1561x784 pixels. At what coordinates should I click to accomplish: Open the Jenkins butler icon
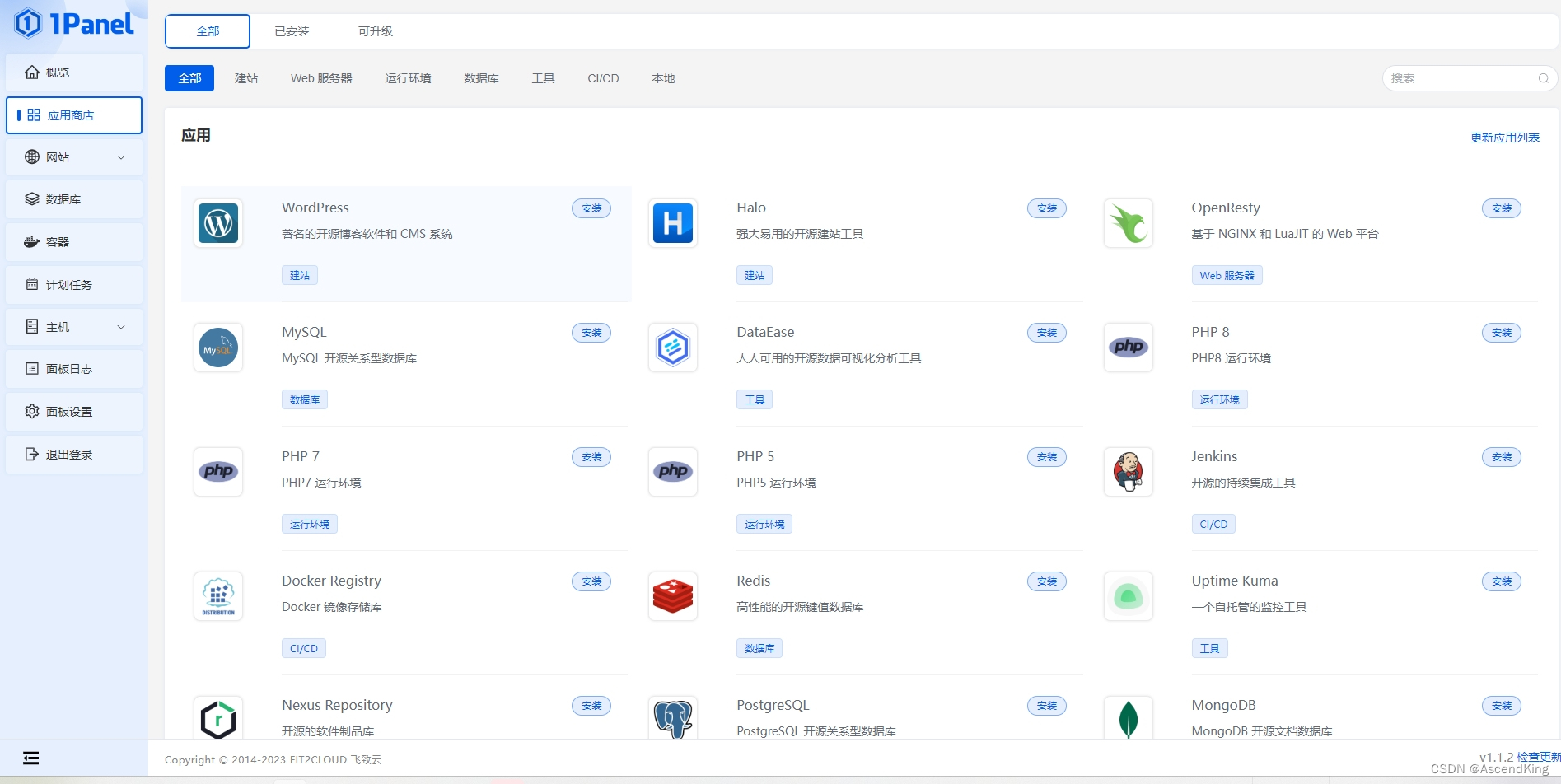1129,472
